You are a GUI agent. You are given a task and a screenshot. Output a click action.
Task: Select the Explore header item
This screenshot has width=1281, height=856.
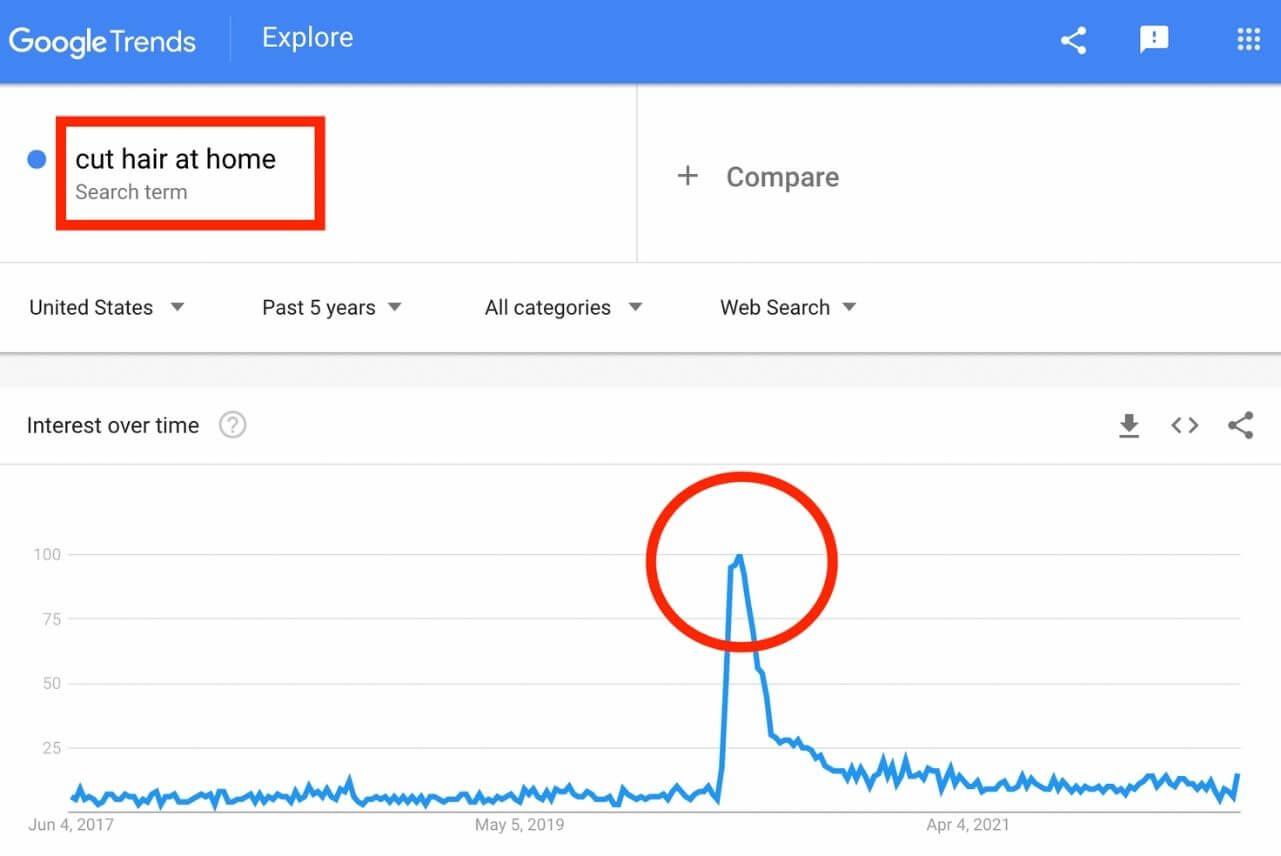pyautogui.click(x=307, y=38)
